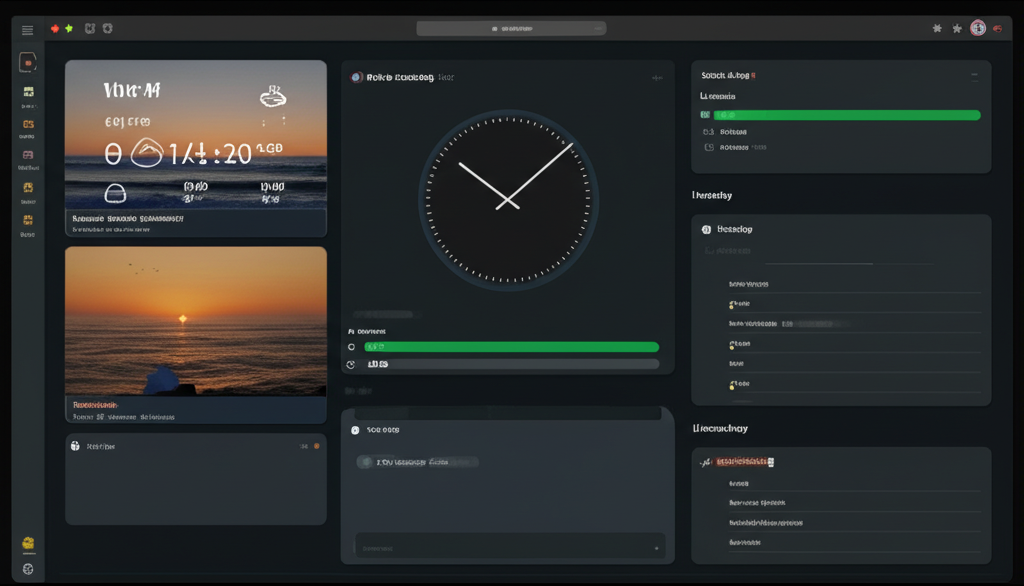The image size is (1024, 586).
Task: Click the round icon heading the clock widget
Action: [357, 77]
